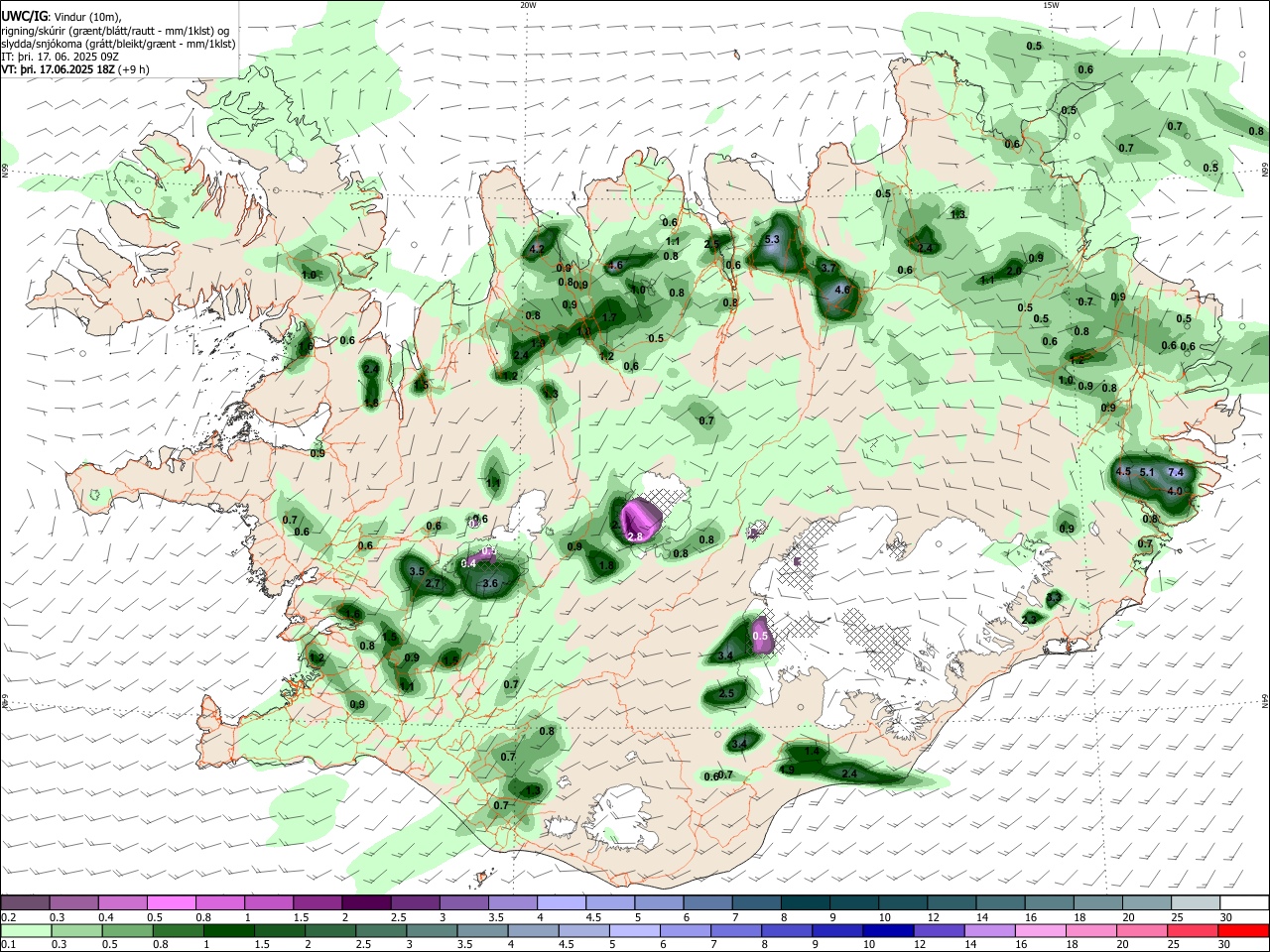This screenshot has width=1270, height=952.
Task: Pick the deep blue 10 swatch in lower legend
Action: pyautogui.click(x=886, y=931)
